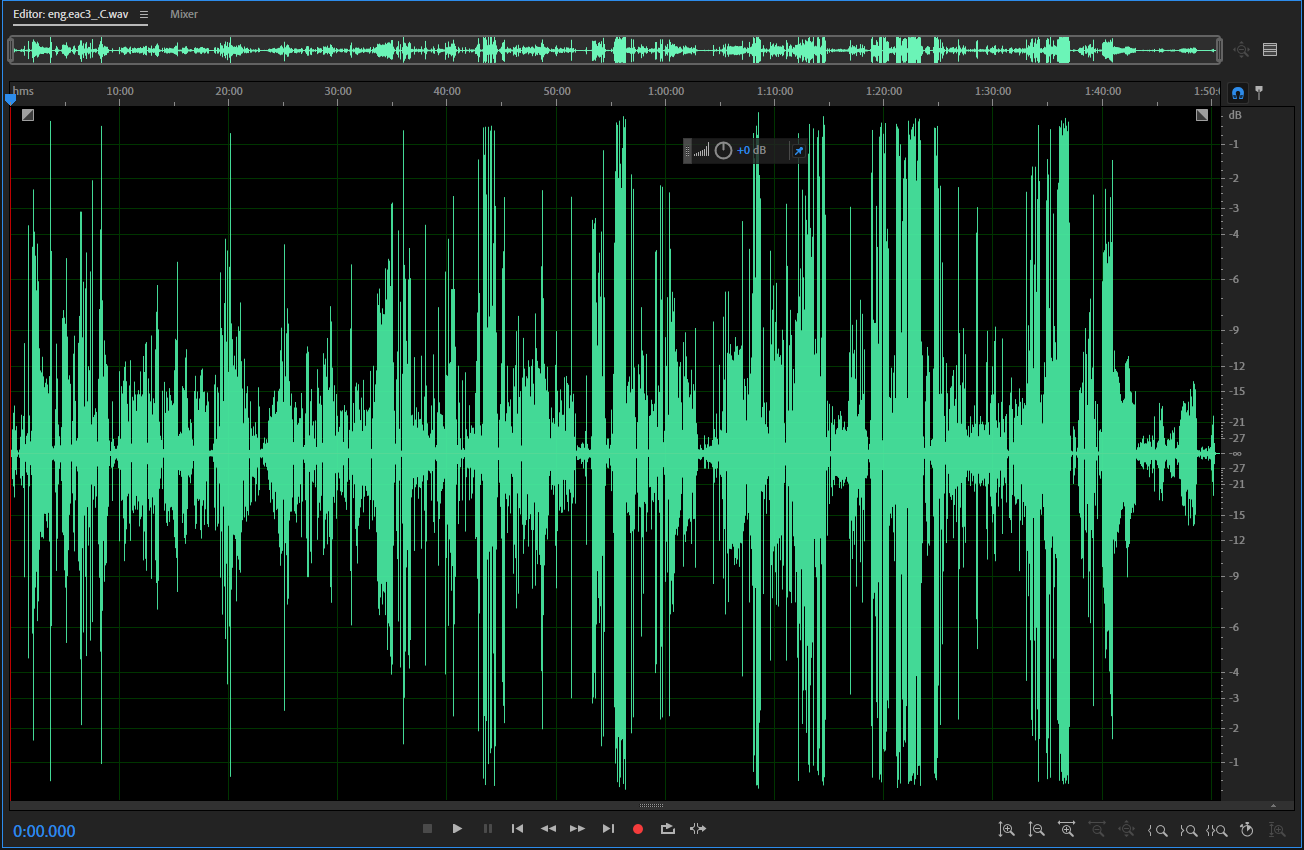Zoom in on amplitude
This screenshot has height=850, width=1304.
click(x=1007, y=829)
